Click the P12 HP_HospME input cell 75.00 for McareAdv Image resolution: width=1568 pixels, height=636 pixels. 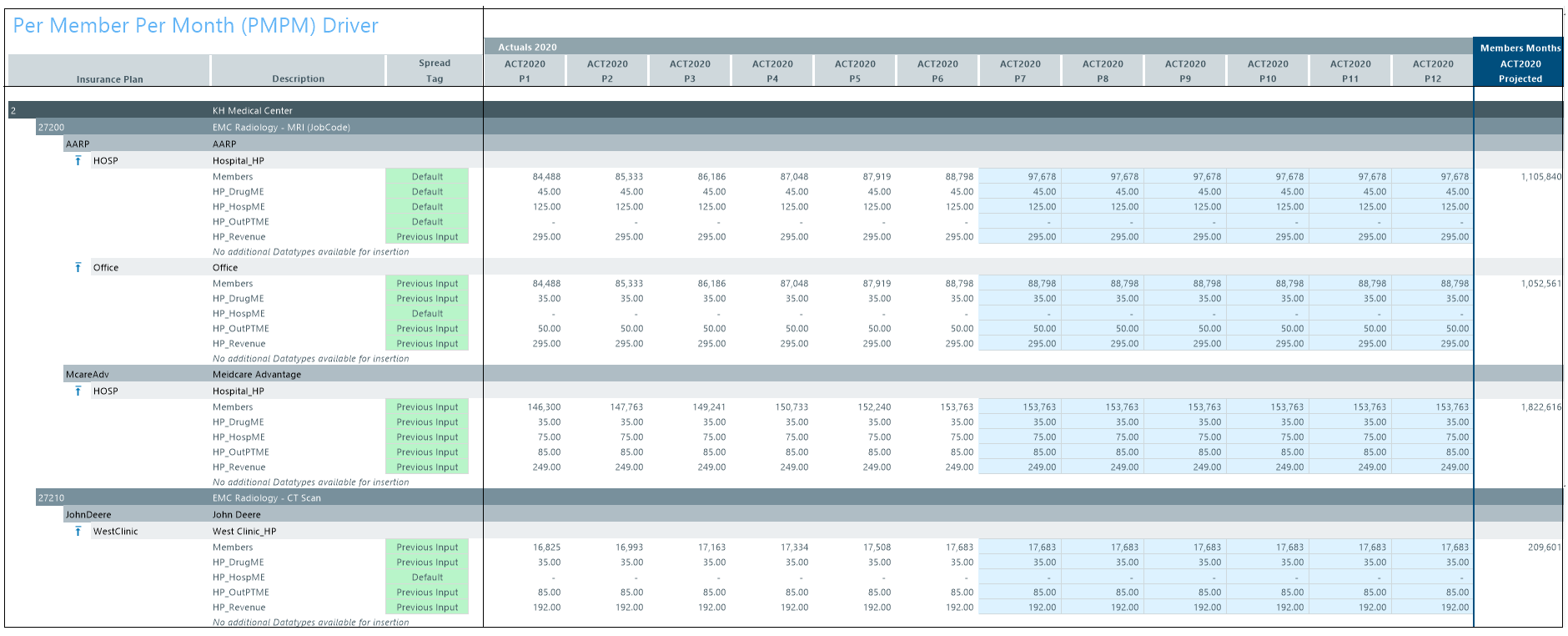[1432, 437]
